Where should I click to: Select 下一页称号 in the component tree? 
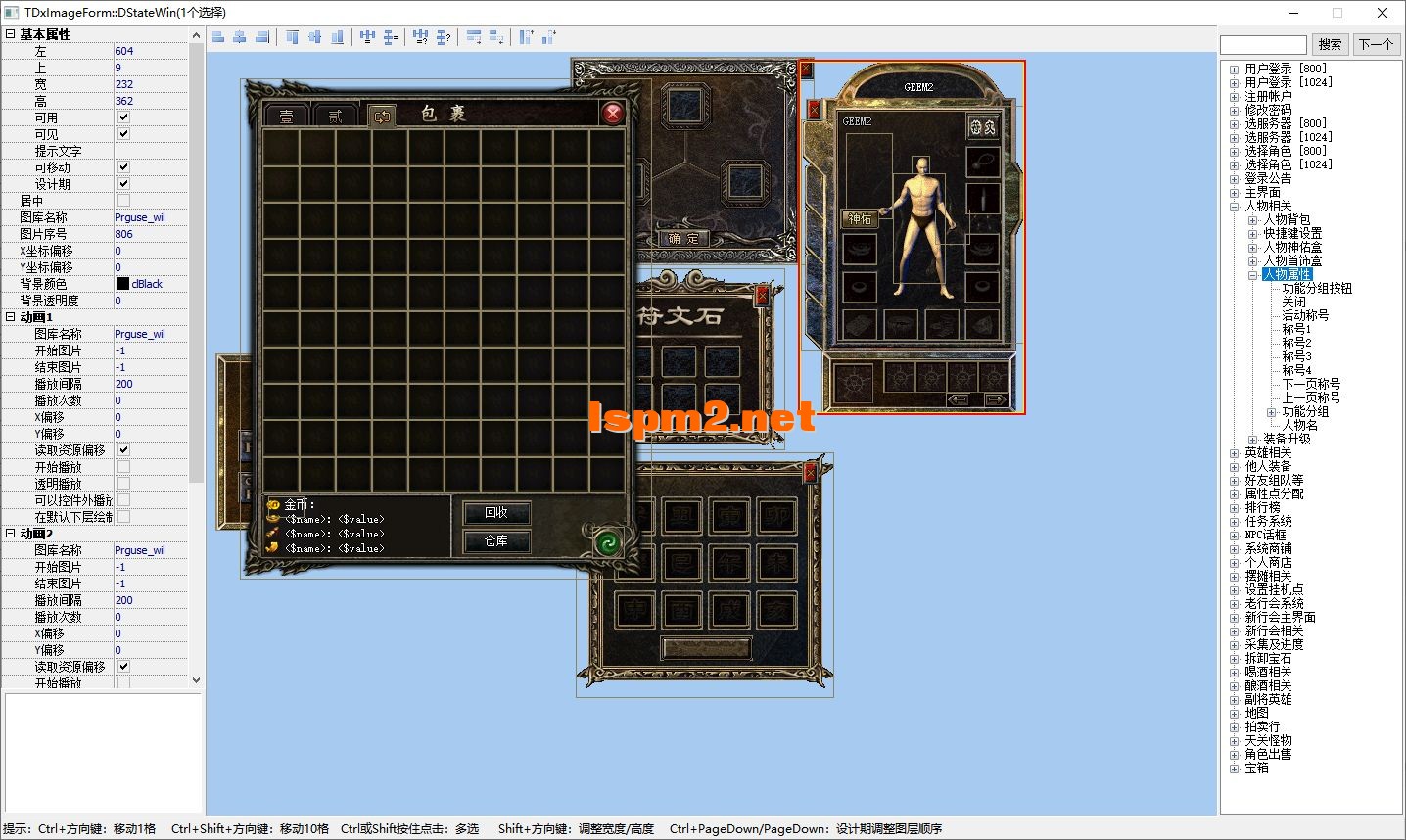(1311, 385)
